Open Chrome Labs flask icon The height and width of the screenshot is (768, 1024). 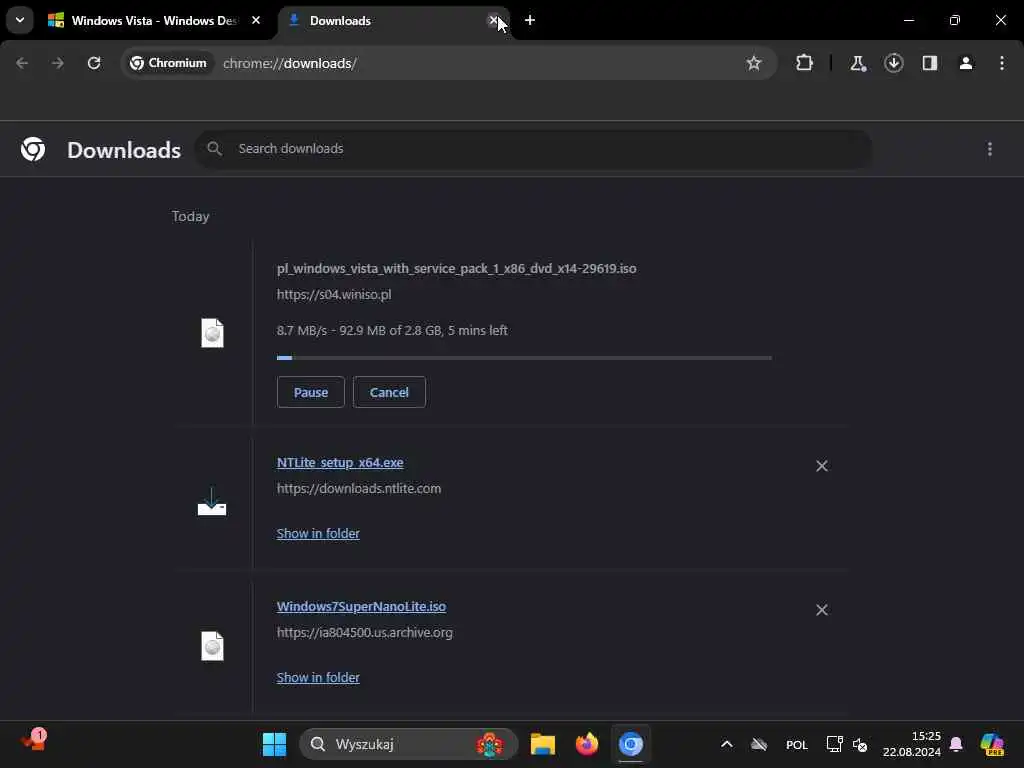857,63
